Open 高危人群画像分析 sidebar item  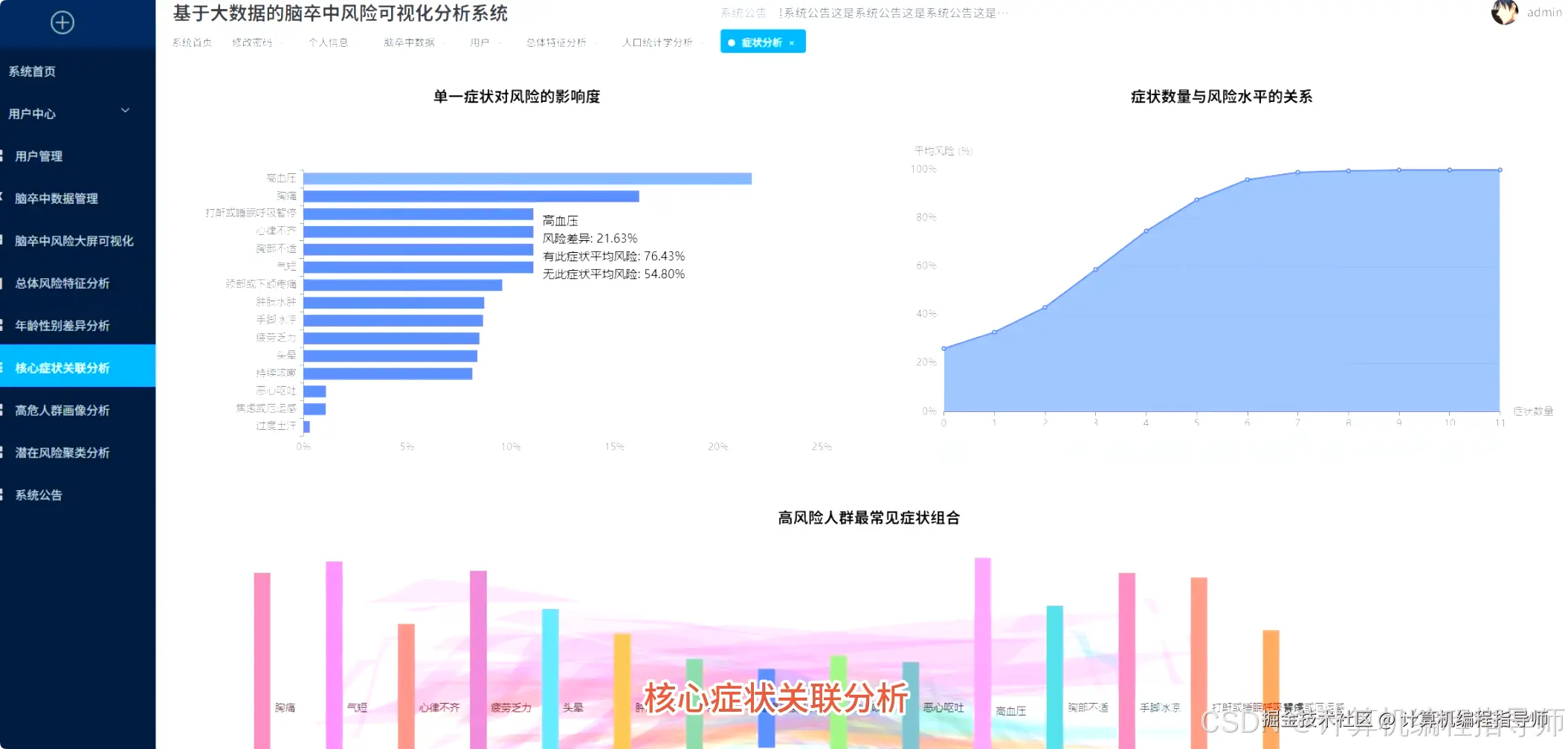(62, 411)
